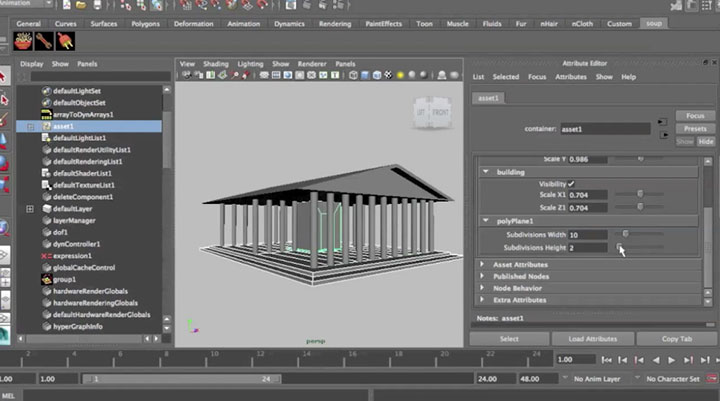Image resolution: width=720 pixels, height=401 pixels.
Task: Click the checkered texture viewport icon
Action: (388, 75)
